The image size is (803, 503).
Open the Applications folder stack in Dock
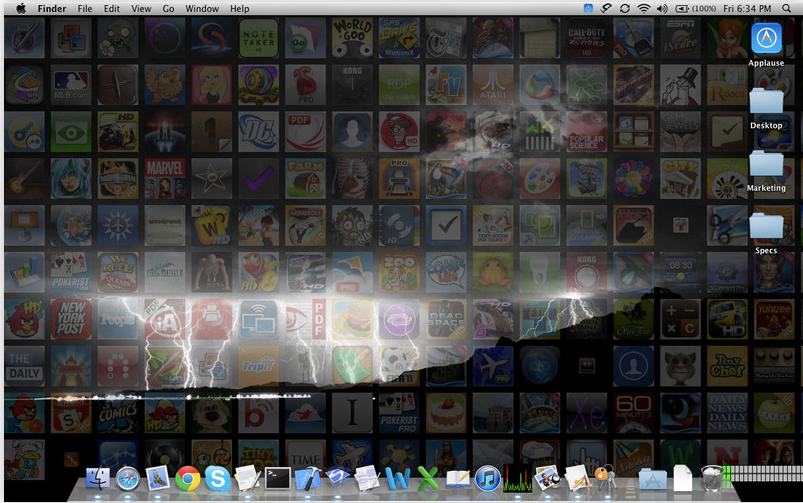(x=653, y=479)
